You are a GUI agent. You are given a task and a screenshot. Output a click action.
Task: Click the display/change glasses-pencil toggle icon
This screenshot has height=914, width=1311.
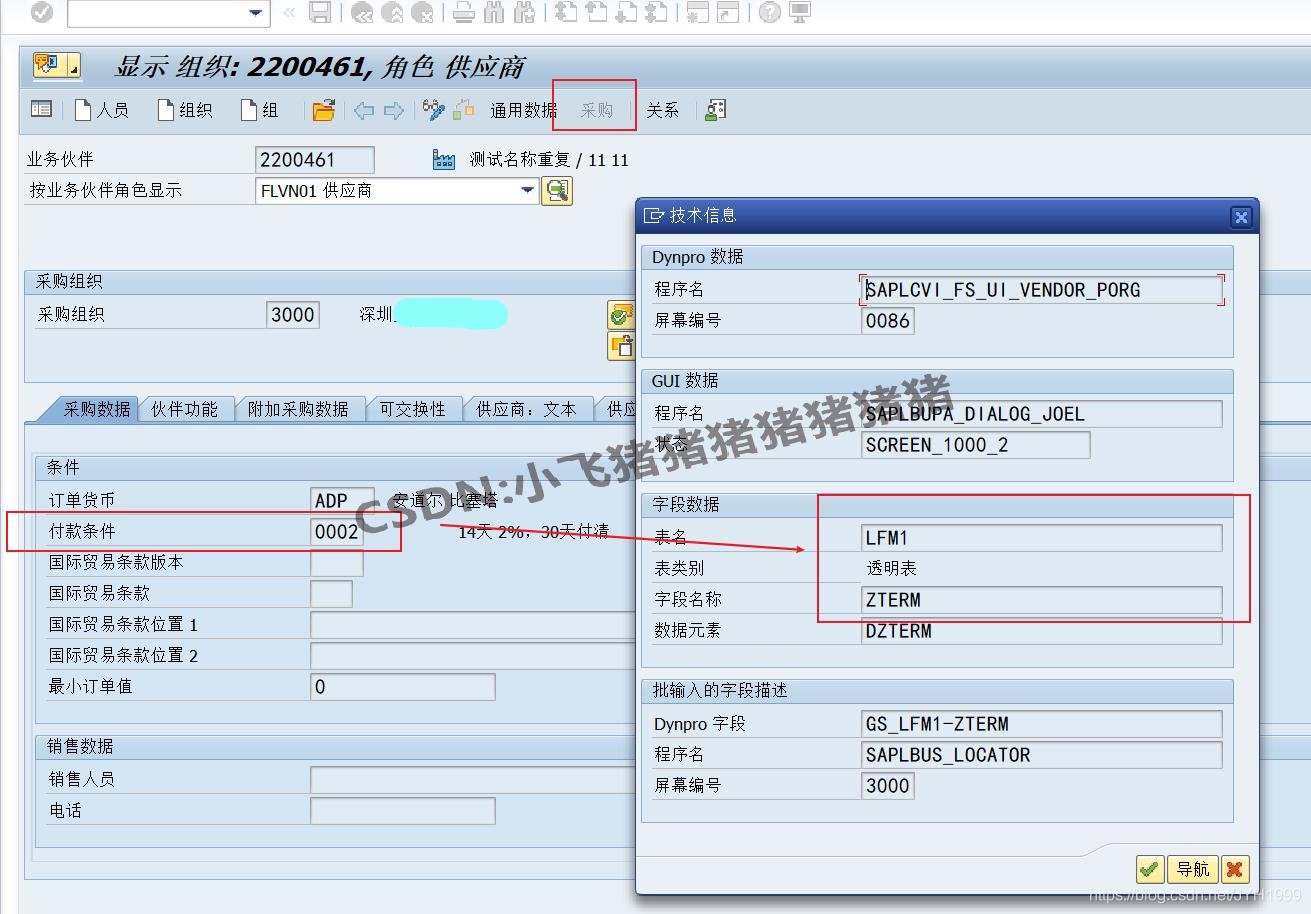[433, 110]
